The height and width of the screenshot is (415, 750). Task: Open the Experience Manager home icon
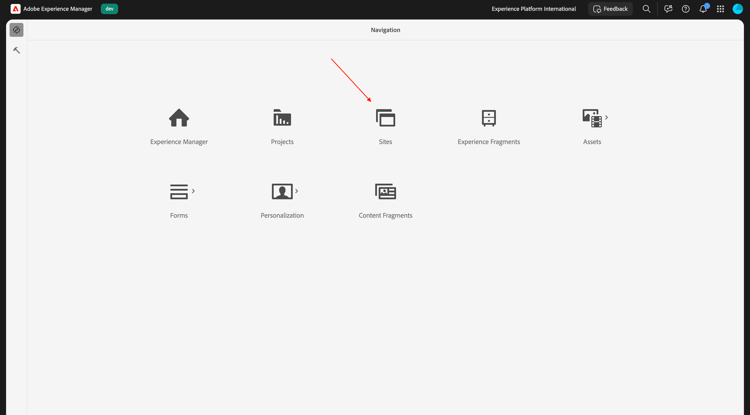pos(179,118)
